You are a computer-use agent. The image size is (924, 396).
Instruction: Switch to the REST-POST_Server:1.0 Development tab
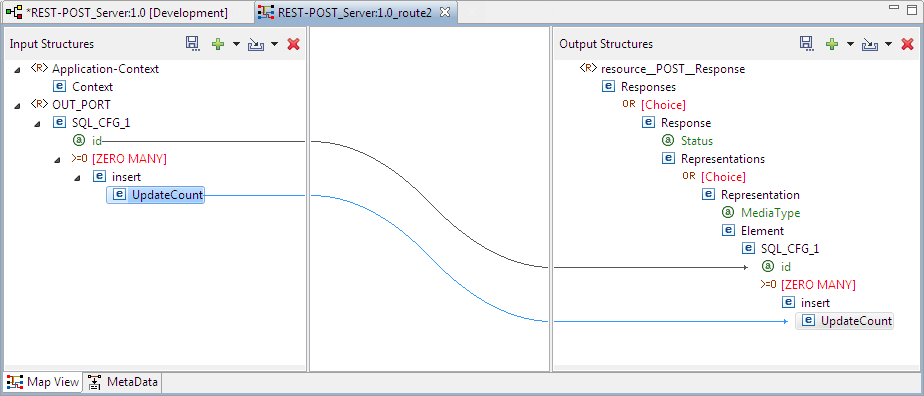(120, 12)
